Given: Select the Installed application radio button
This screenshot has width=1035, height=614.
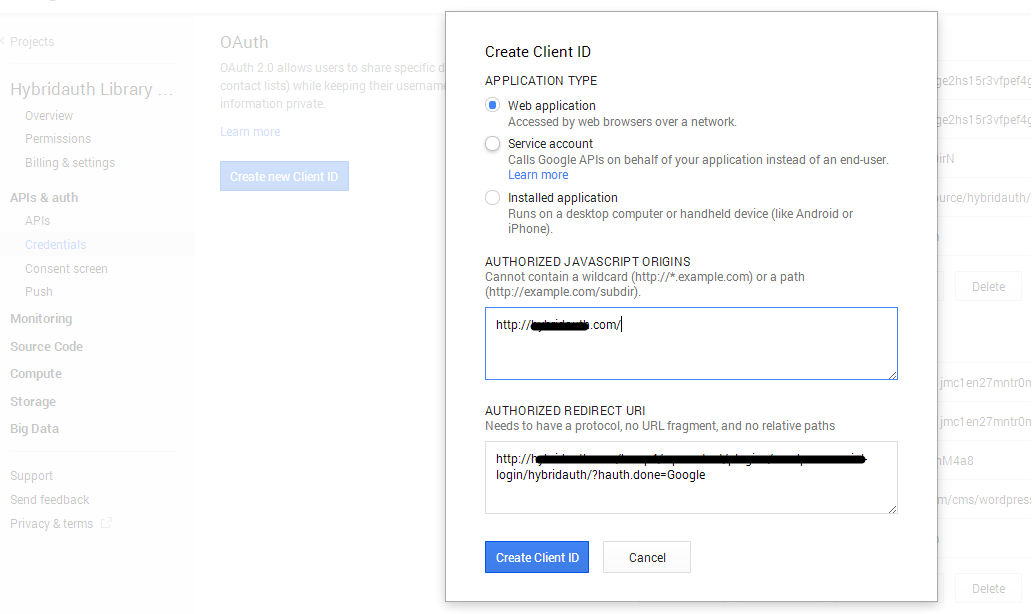Looking at the screenshot, I should coord(492,197).
